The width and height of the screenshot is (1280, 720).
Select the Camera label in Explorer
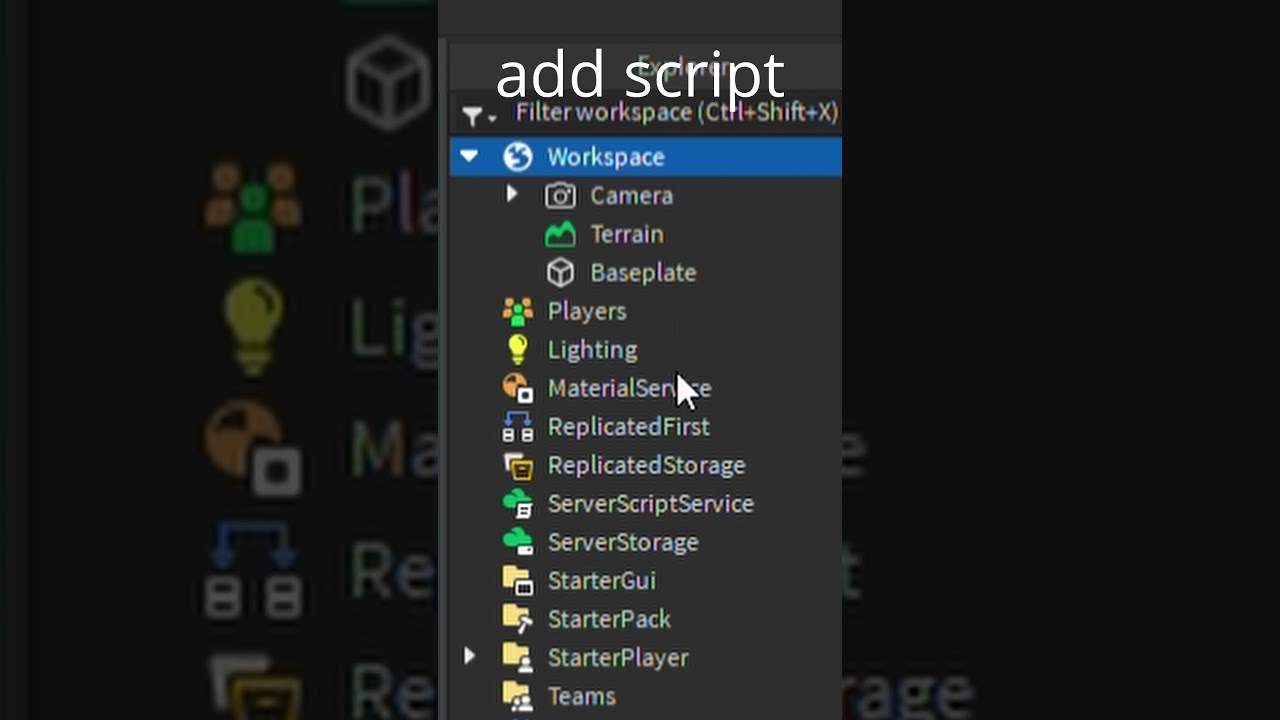[x=631, y=196]
